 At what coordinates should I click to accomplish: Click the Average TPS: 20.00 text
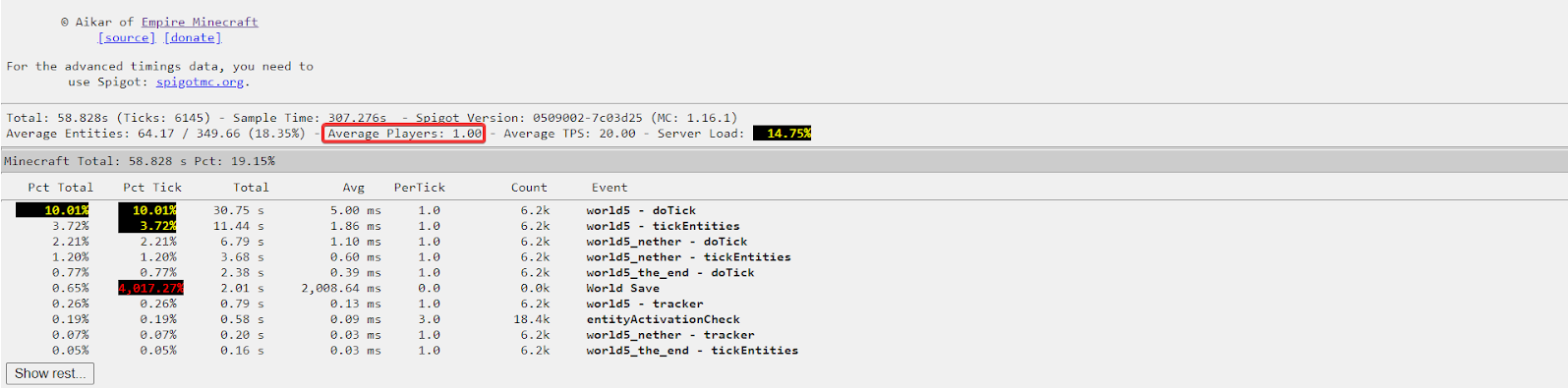pos(570,134)
